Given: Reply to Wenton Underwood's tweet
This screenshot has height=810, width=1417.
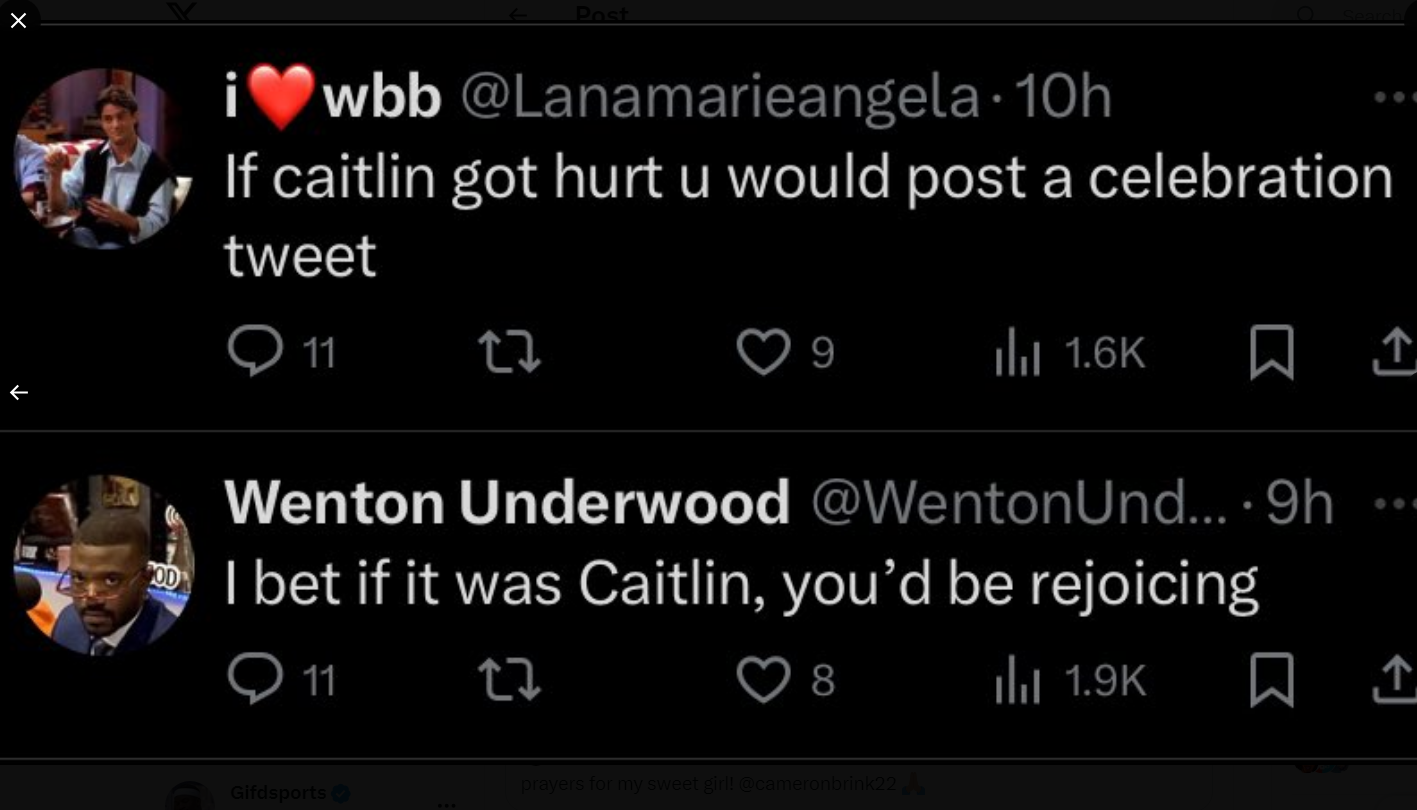Looking at the screenshot, I should coord(255,680).
